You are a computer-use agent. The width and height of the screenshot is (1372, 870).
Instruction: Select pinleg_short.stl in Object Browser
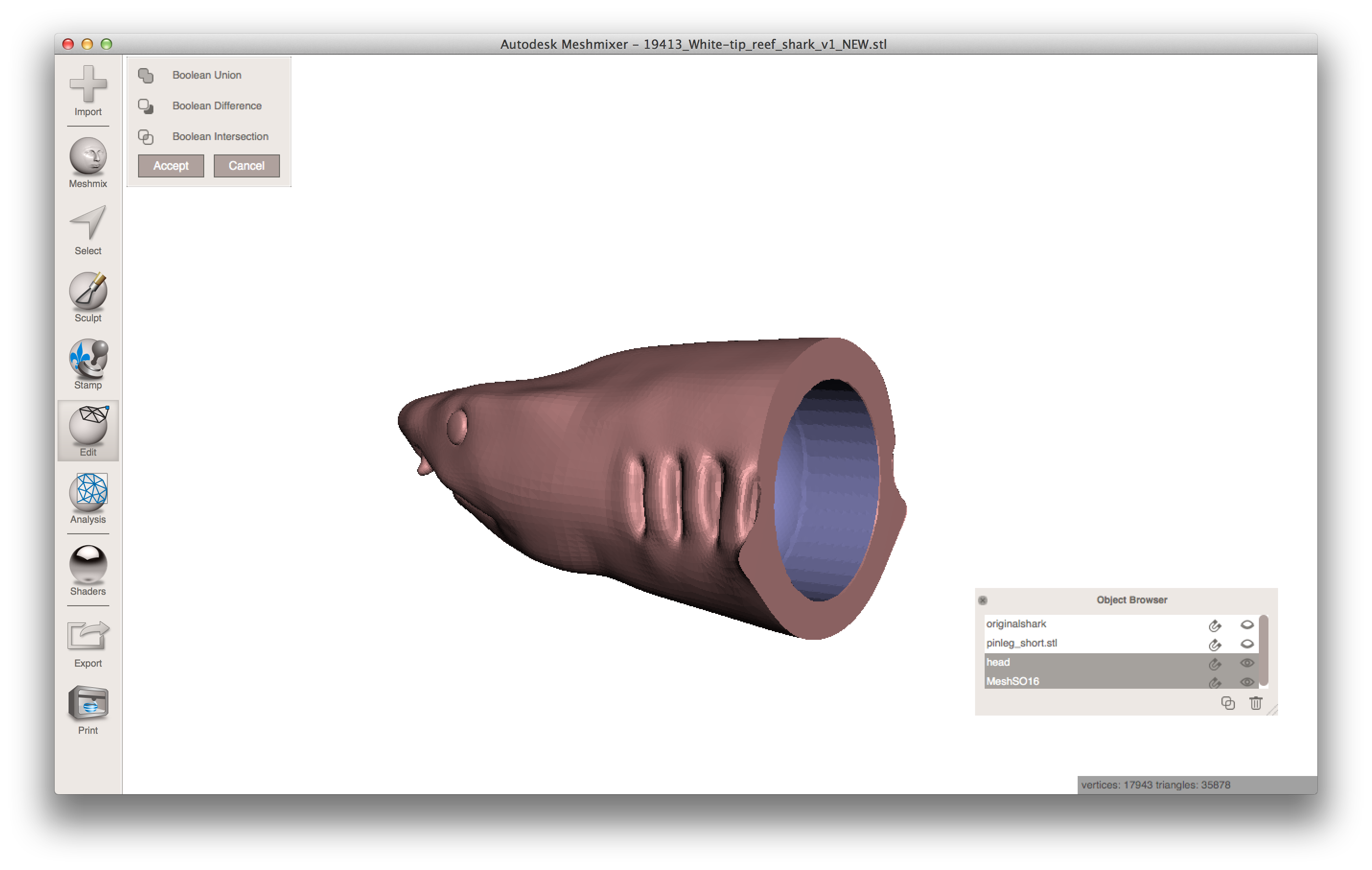1121,643
